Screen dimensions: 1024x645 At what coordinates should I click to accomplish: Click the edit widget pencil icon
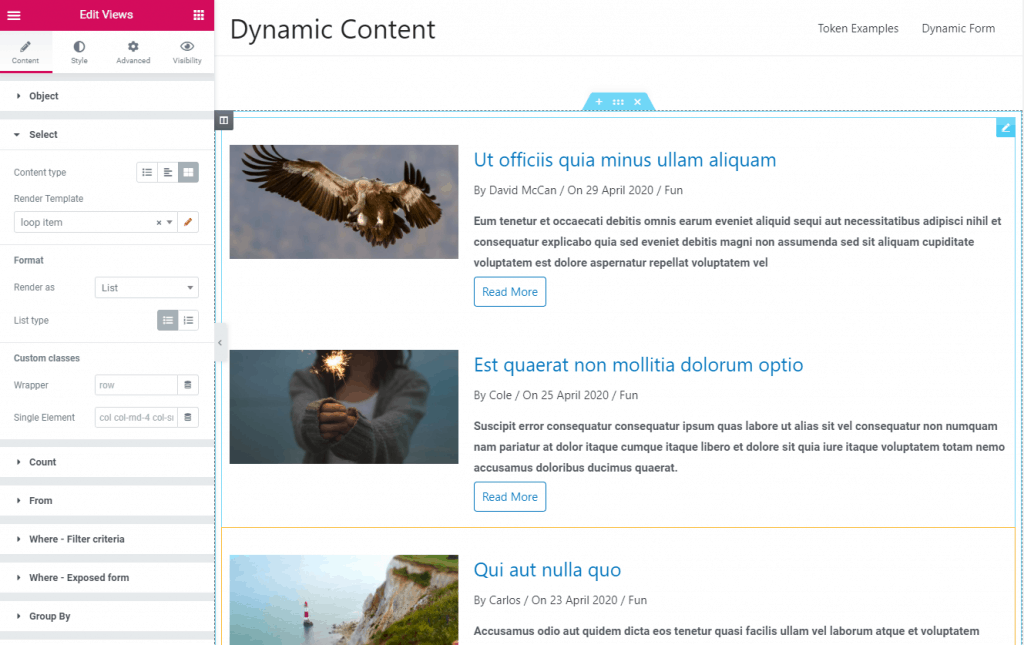pos(1005,127)
